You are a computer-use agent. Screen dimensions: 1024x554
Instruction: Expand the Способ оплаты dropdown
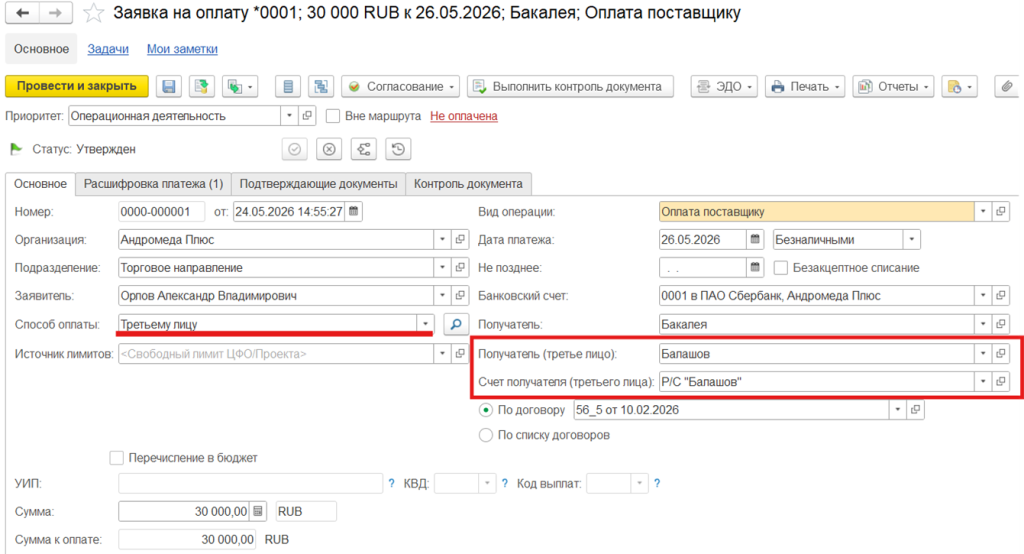pyautogui.click(x=425, y=324)
